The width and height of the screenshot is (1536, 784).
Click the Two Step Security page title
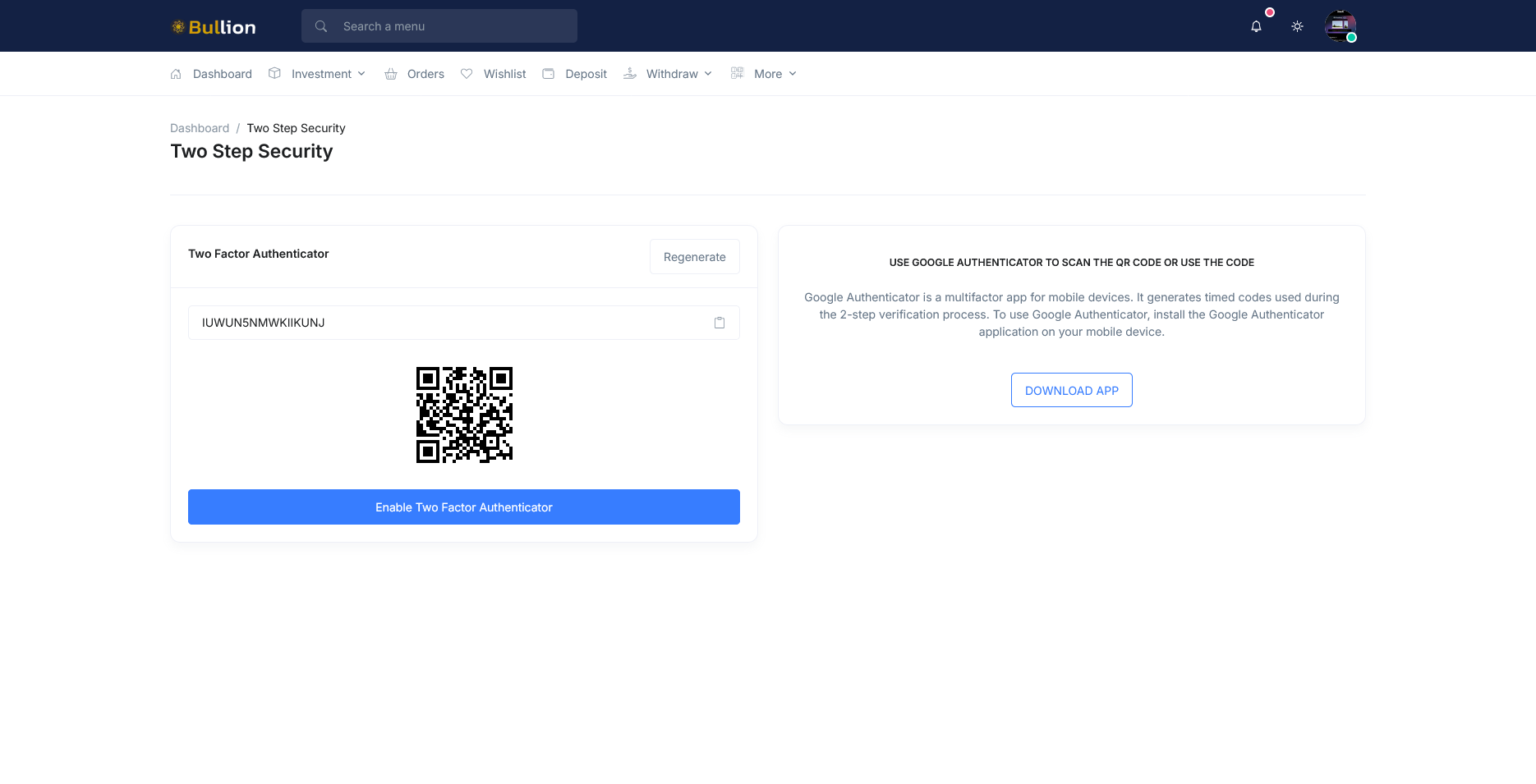click(252, 151)
